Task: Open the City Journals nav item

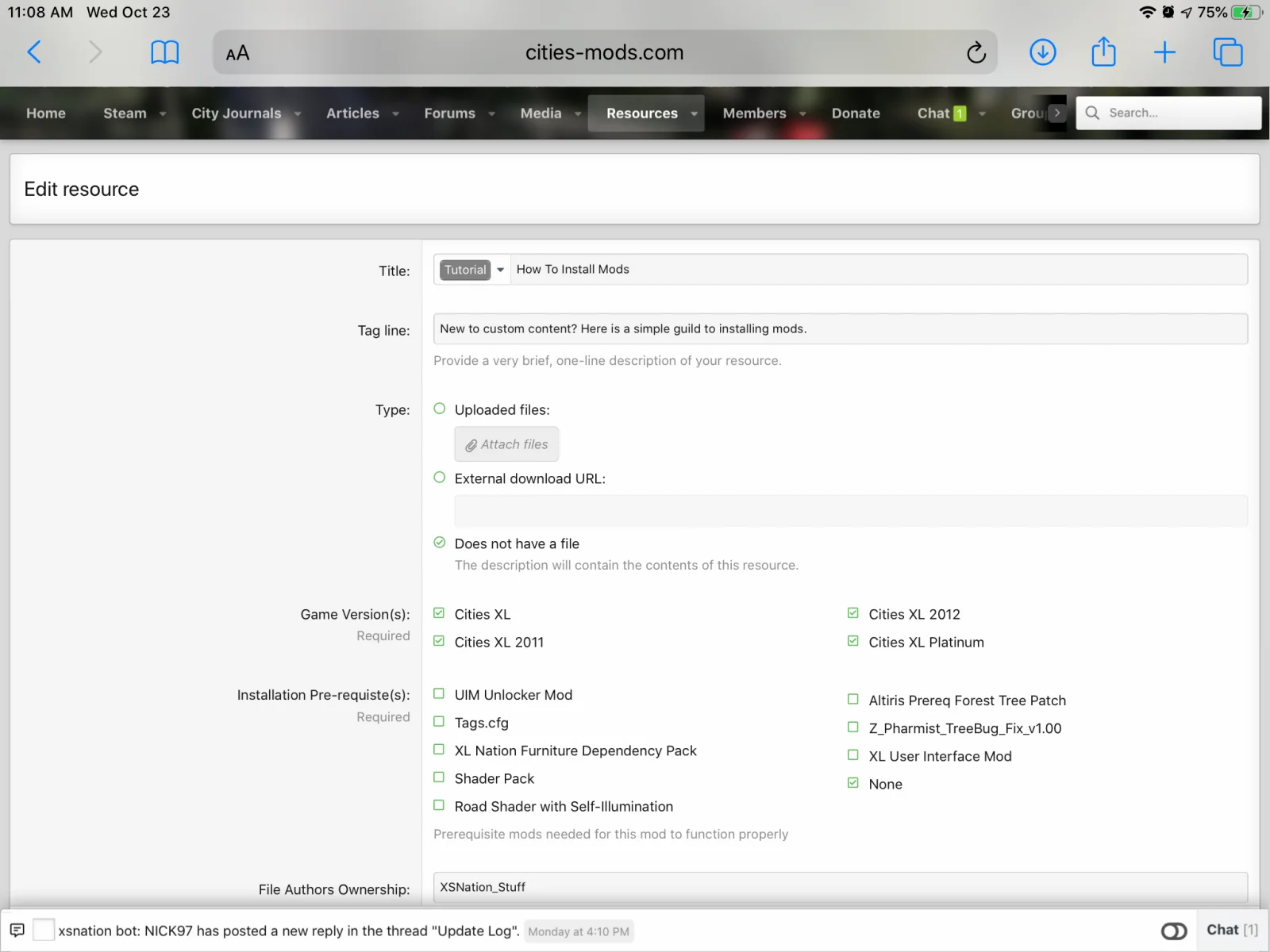Action: pos(236,113)
